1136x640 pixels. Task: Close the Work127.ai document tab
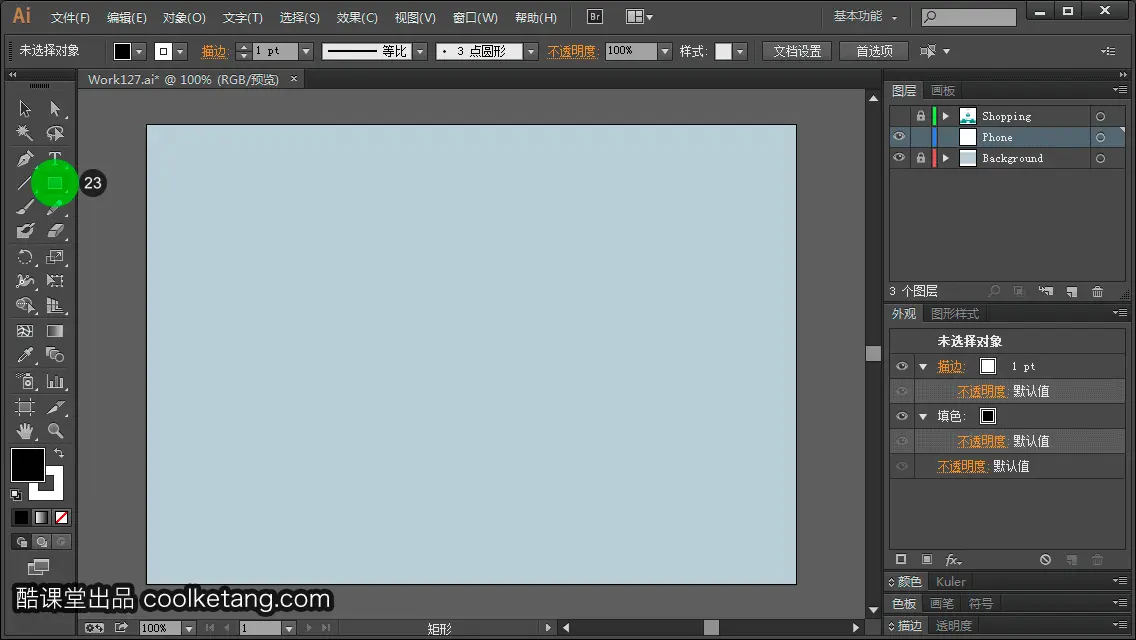coord(293,78)
